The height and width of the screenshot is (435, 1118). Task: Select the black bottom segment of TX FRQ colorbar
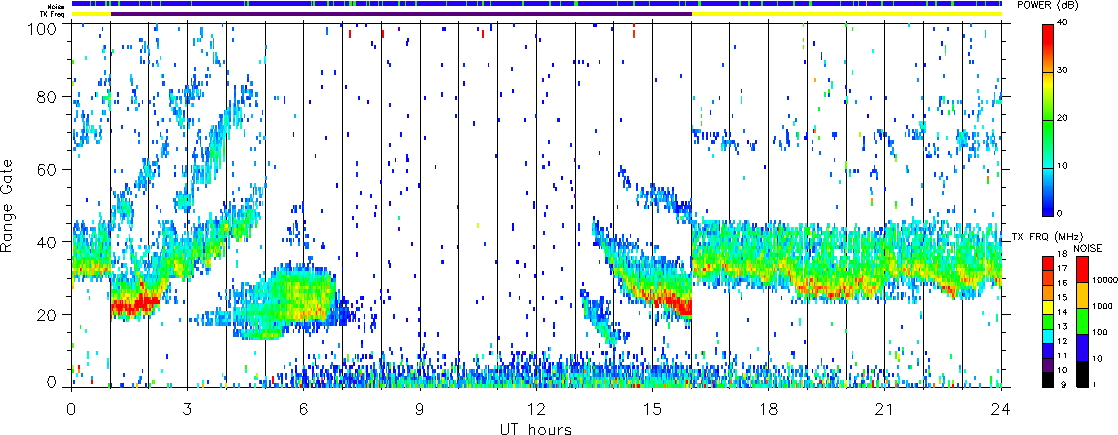[1047, 379]
